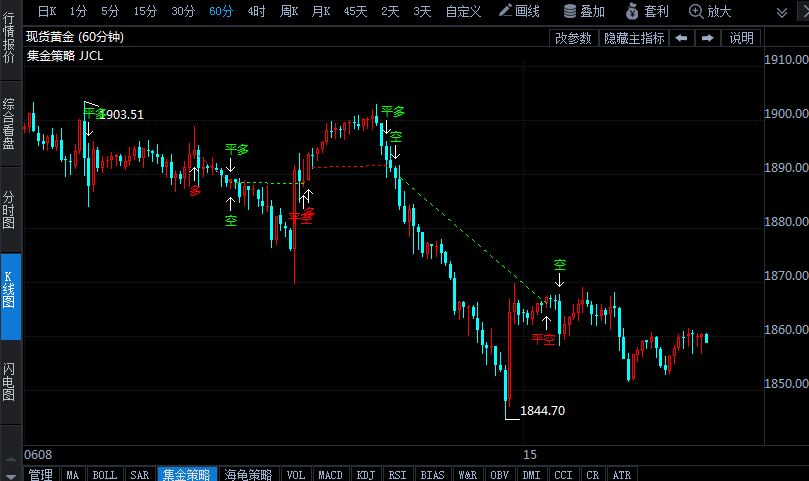Open the 画线 drawing tool
Image resolution: width=809 pixels, height=481 pixels.
519,11
